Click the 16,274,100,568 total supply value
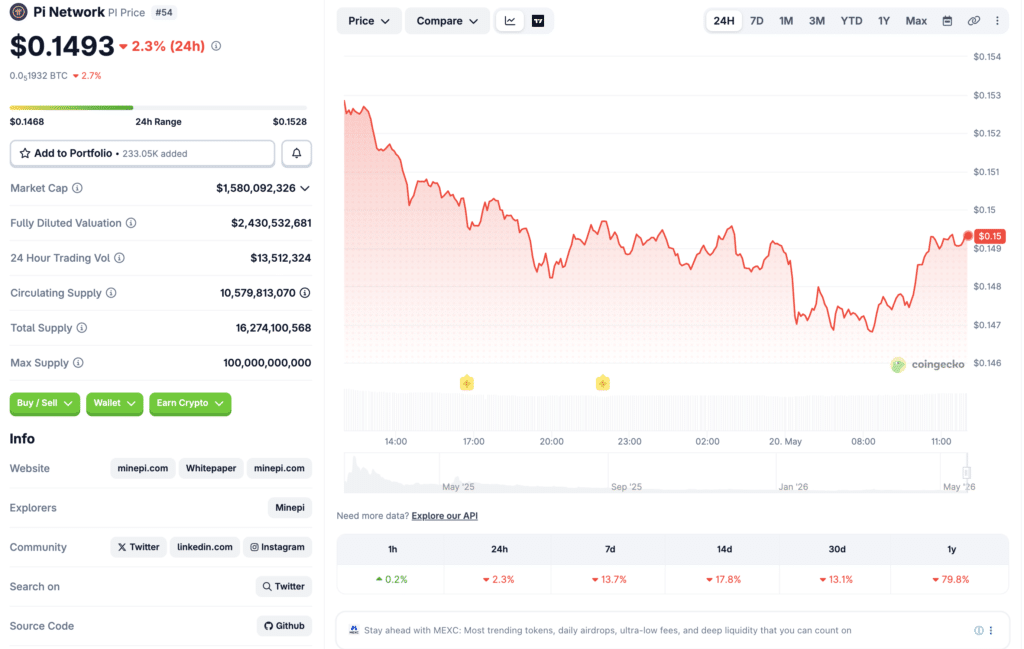The height and width of the screenshot is (649, 1024). [273, 328]
